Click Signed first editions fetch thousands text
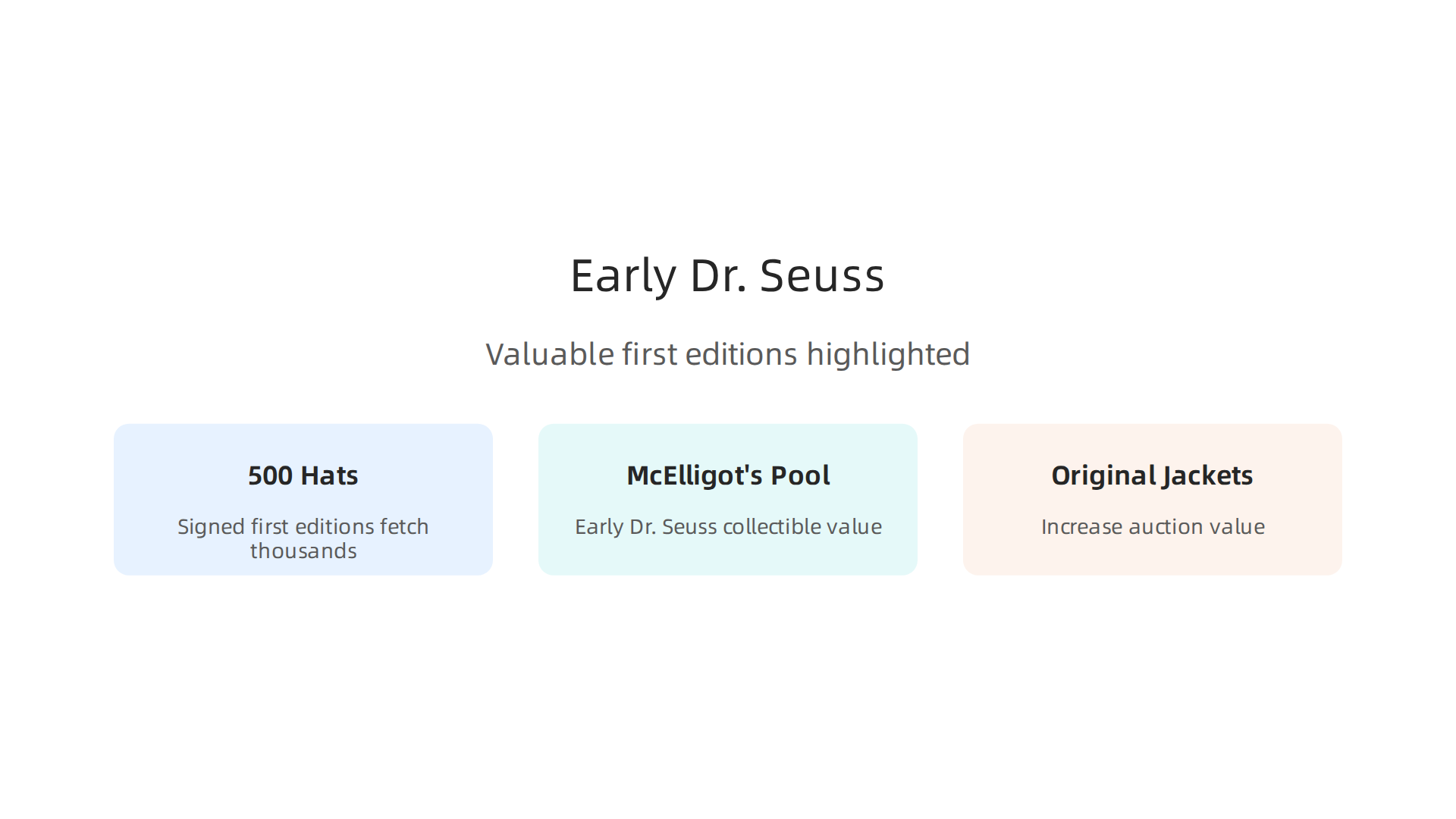This screenshot has height=819, width=1456. pyautogui.click(x=303, y=538)
